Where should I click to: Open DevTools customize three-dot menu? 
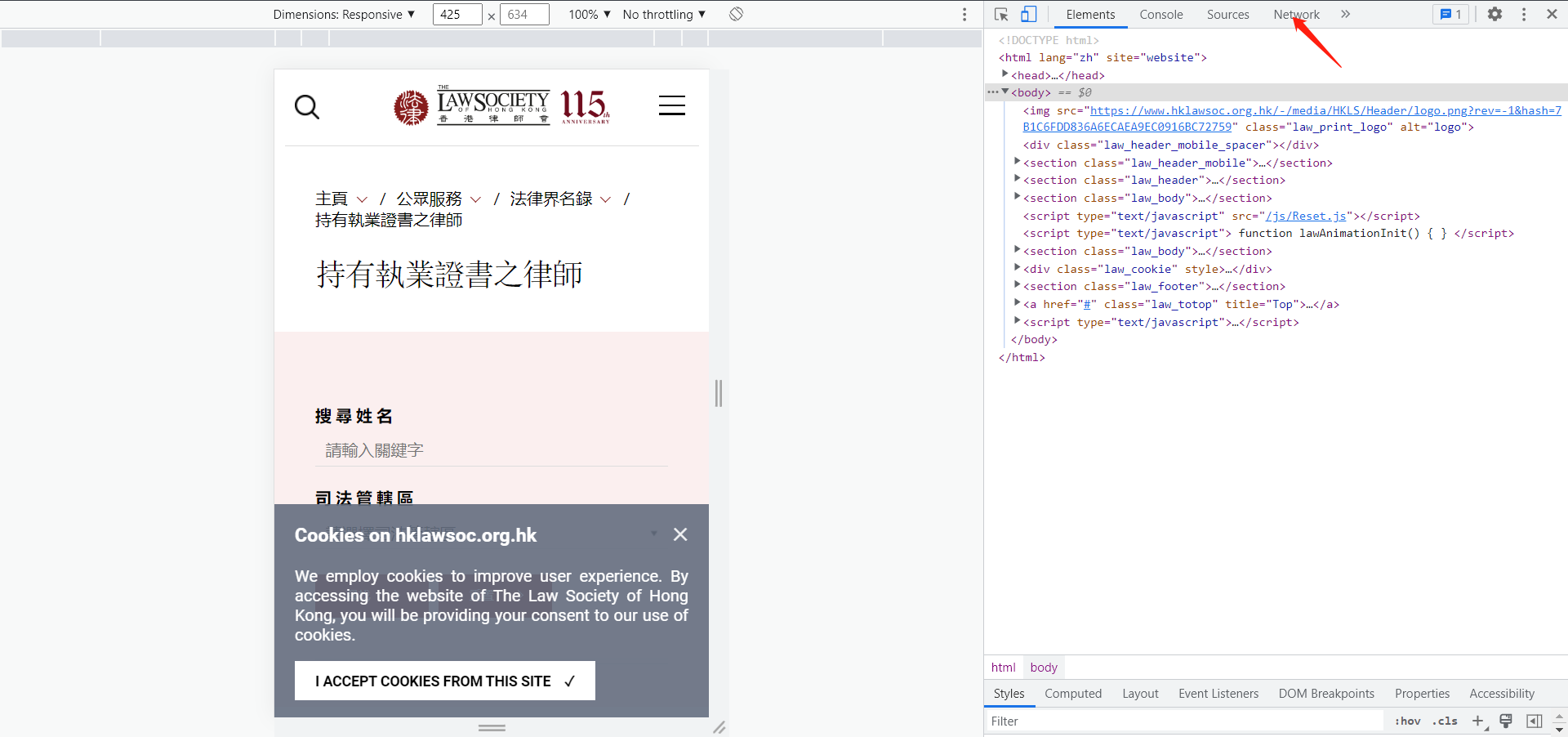point(1524,14)
